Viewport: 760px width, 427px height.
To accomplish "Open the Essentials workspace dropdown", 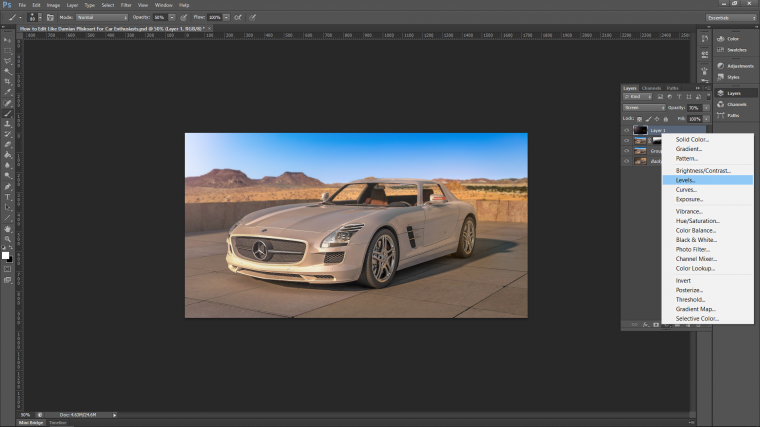I will pyautogui.click(x=731, y=18).
